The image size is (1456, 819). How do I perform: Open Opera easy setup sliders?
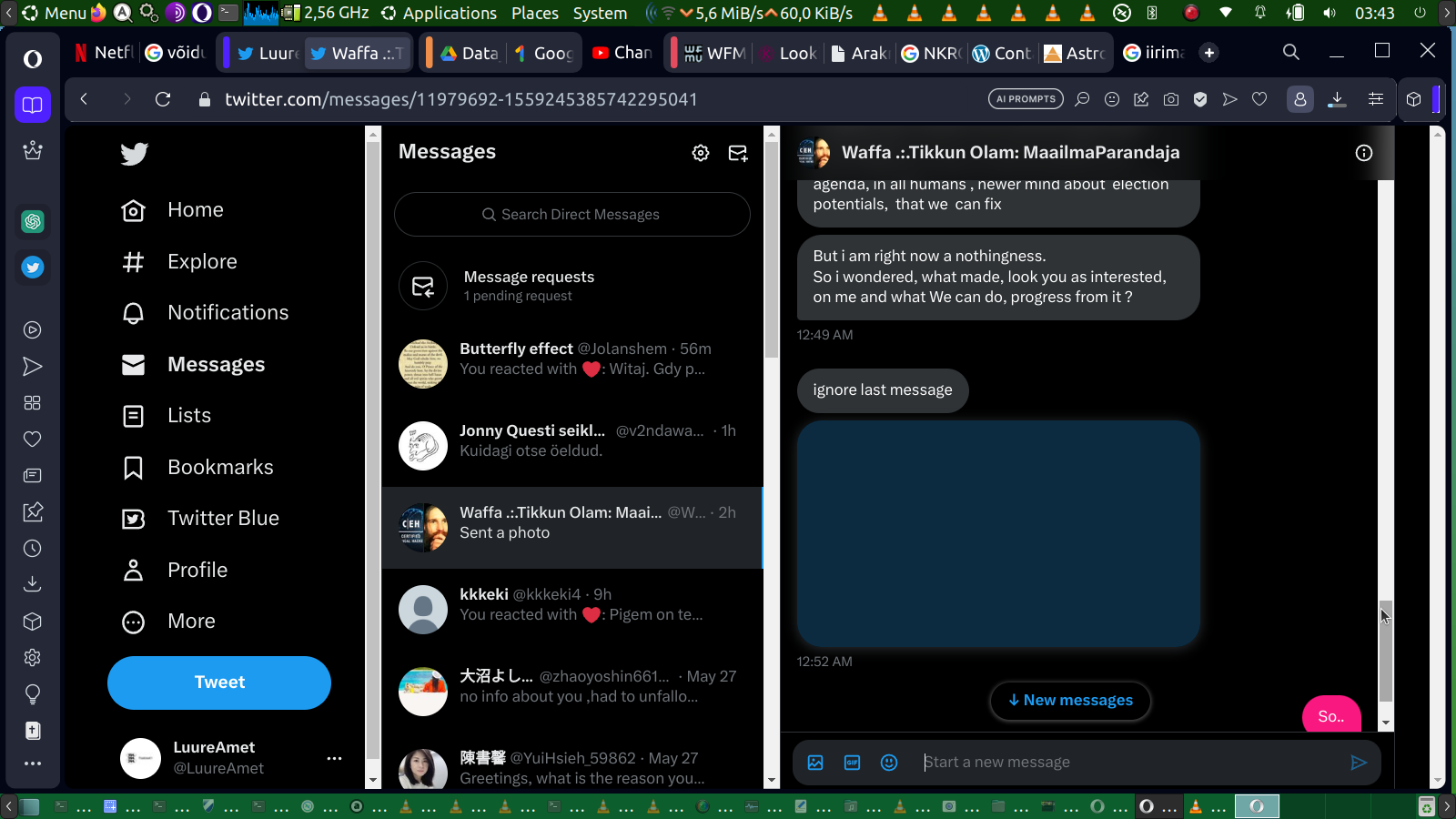click(x=1376, y=99)
